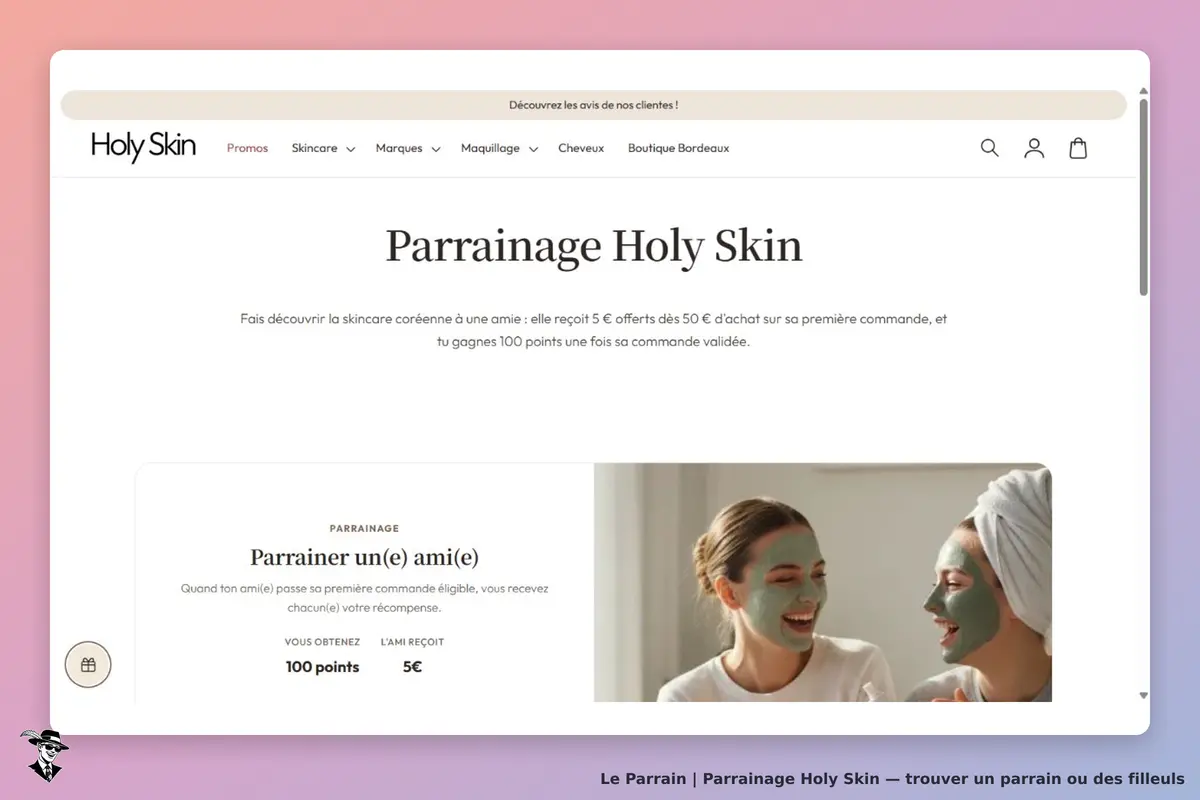
Task: Click the page scrollbar up arrow
Action: 1143,91
